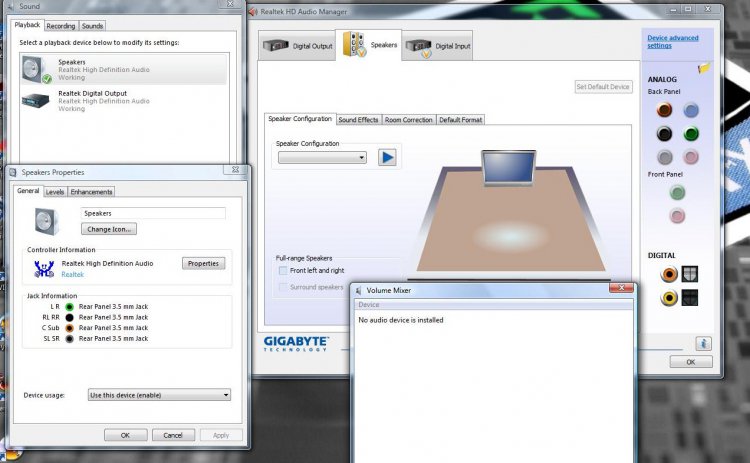This screenshot has width=750, height=463.
Task: Click the speaker icon in Speakers Properties
Action: tap(46, 221)
